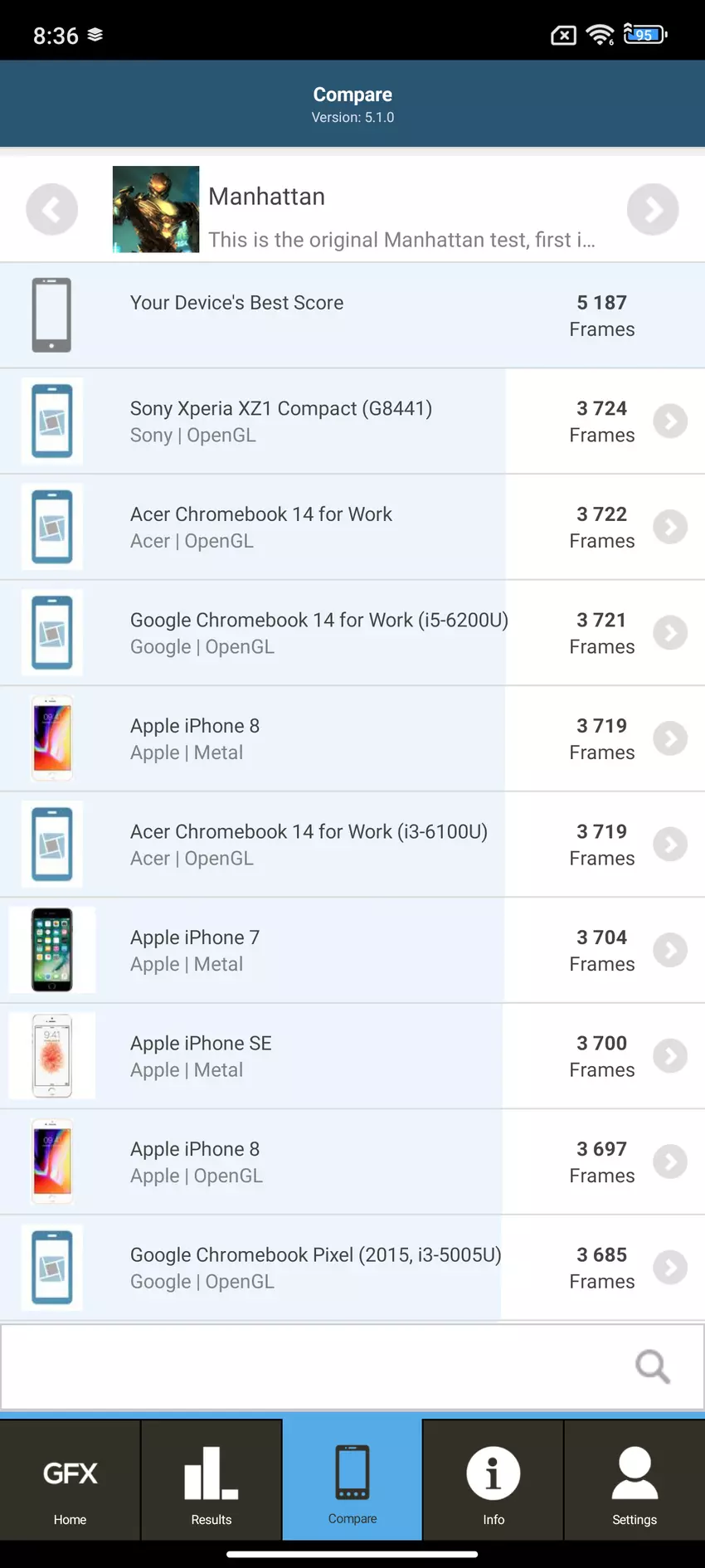Switch to the Results tab
Viewport: 705px width, 1568px height.
211,1481
